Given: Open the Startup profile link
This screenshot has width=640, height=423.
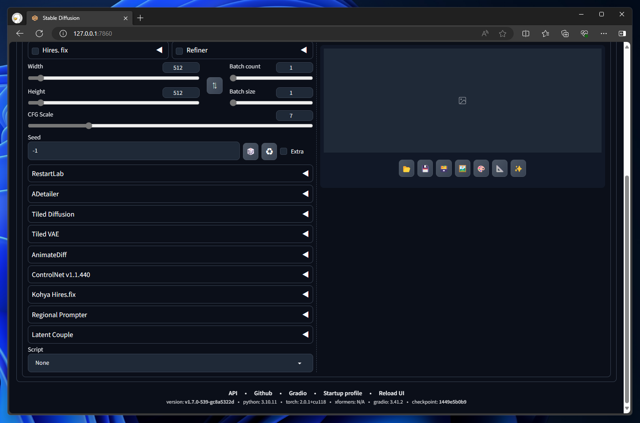Looking at the screenshot, I should tap(342, 393).
